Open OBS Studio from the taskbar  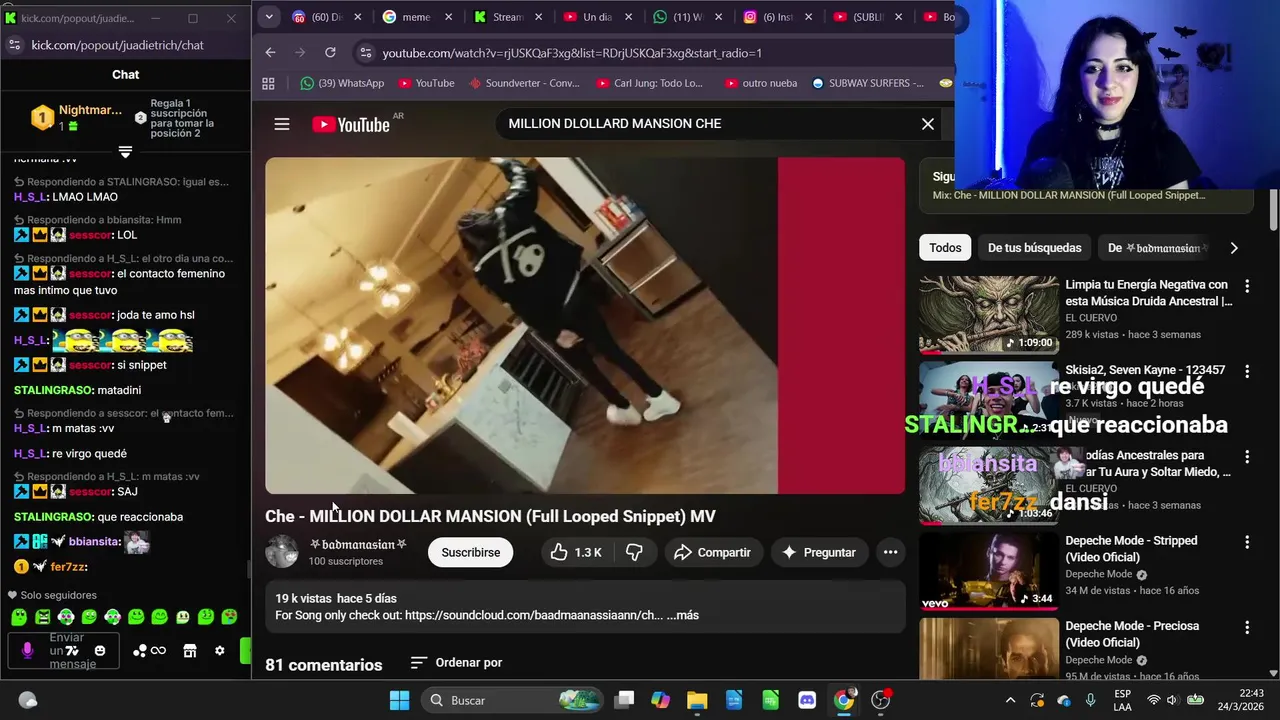[881, 700]
